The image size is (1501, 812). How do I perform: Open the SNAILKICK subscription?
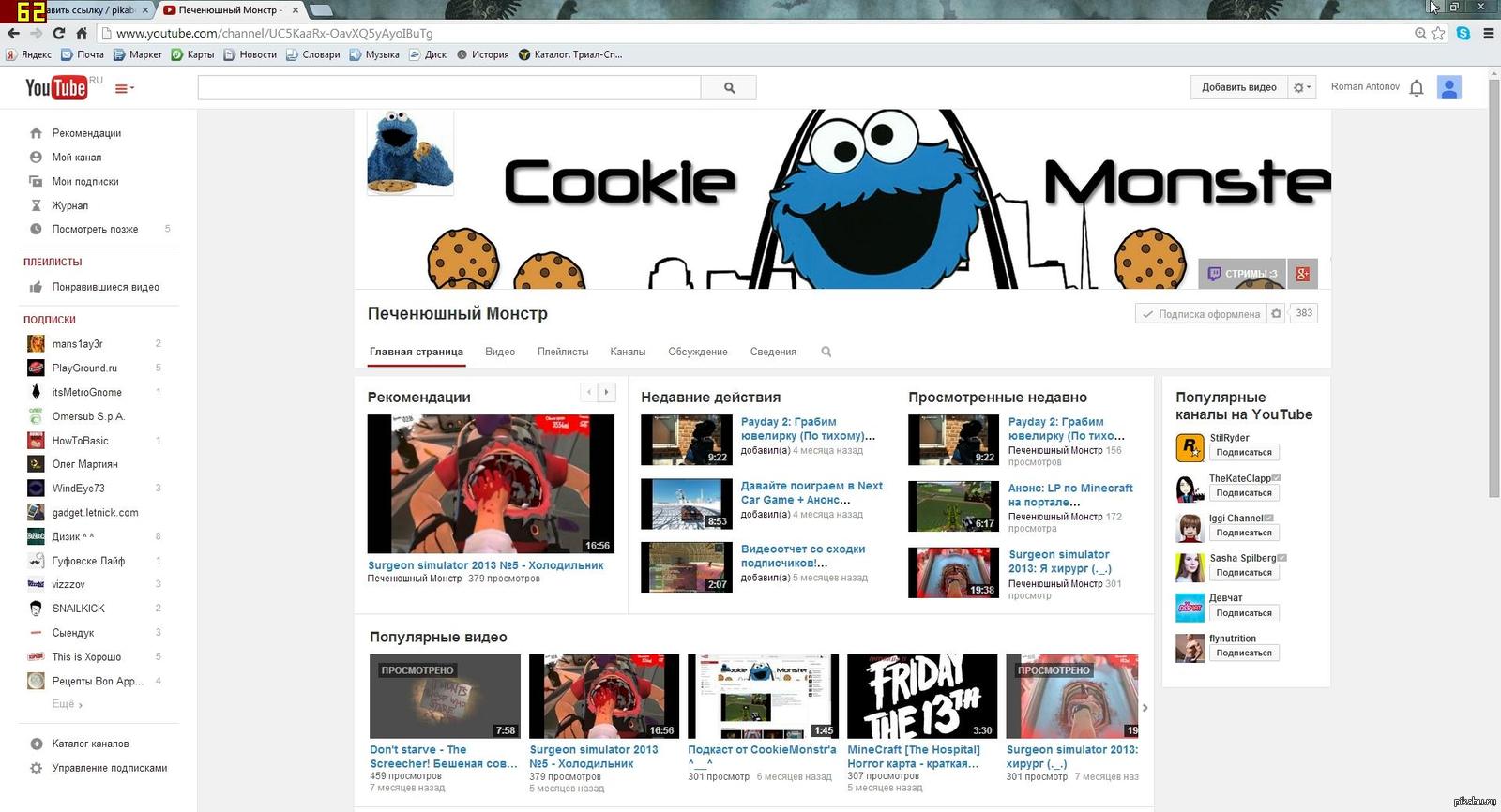(78, 609)
